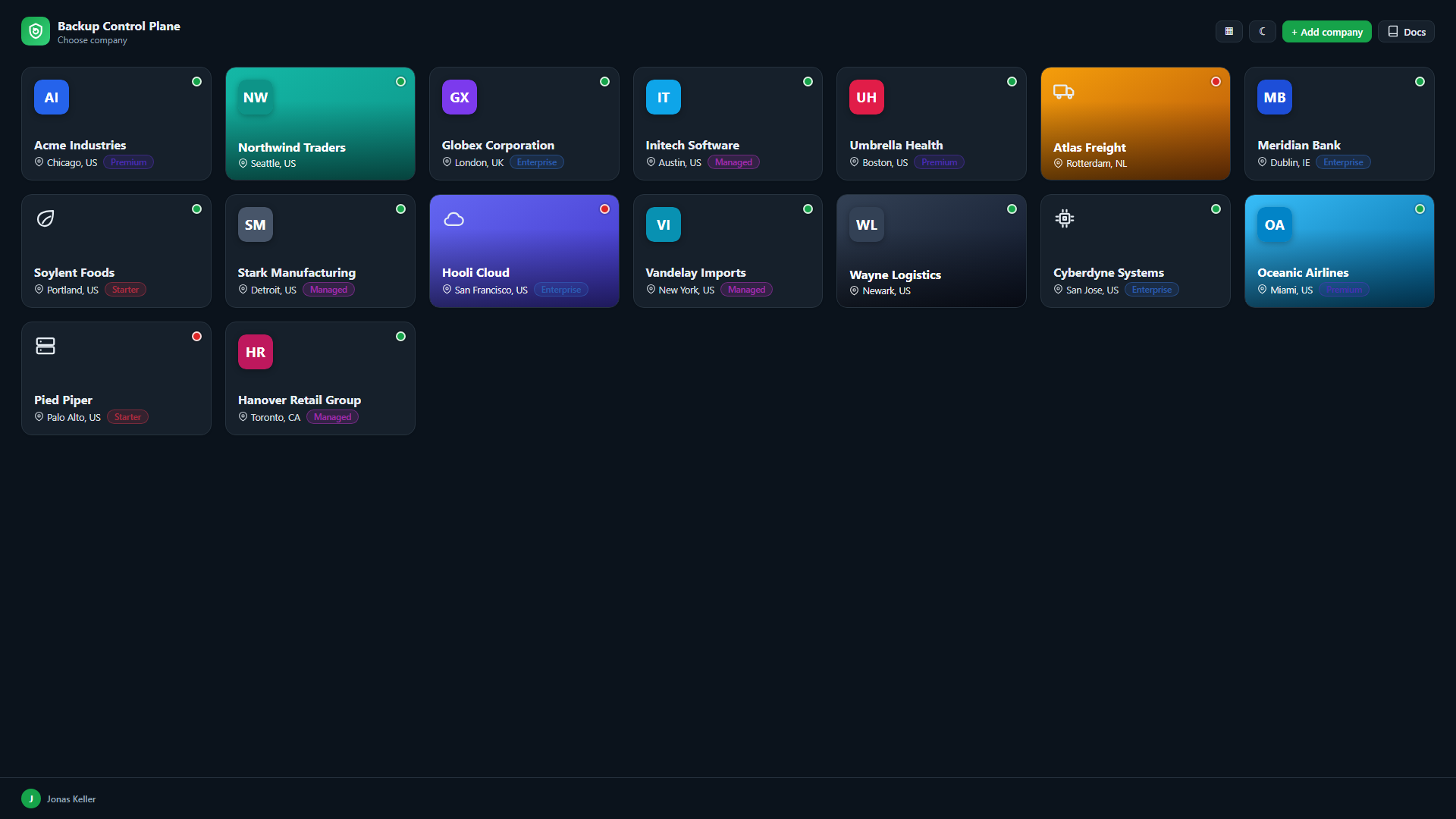Click the location pin beside Toronto, CA
Screen dimensions: 1456x819
(x=243, y=417)
